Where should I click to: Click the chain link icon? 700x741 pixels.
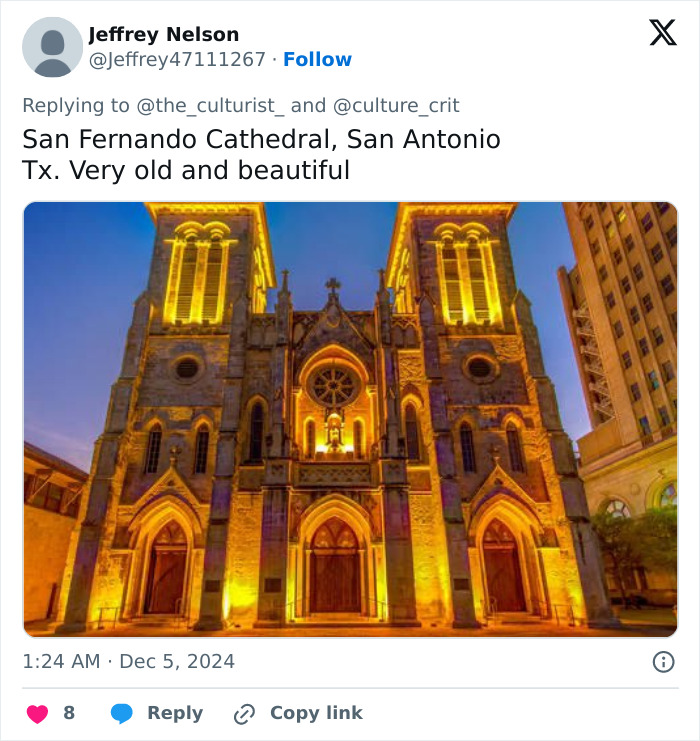coord(244,713)
